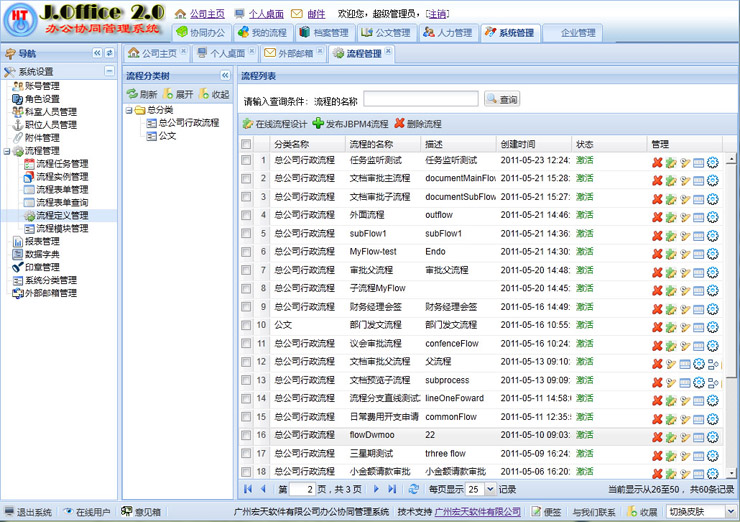Check the row 10 公文 checkbox
Image resolution: width=740 pixels, height=522 pixels.
pyautogui.click(x=247, y=325)
